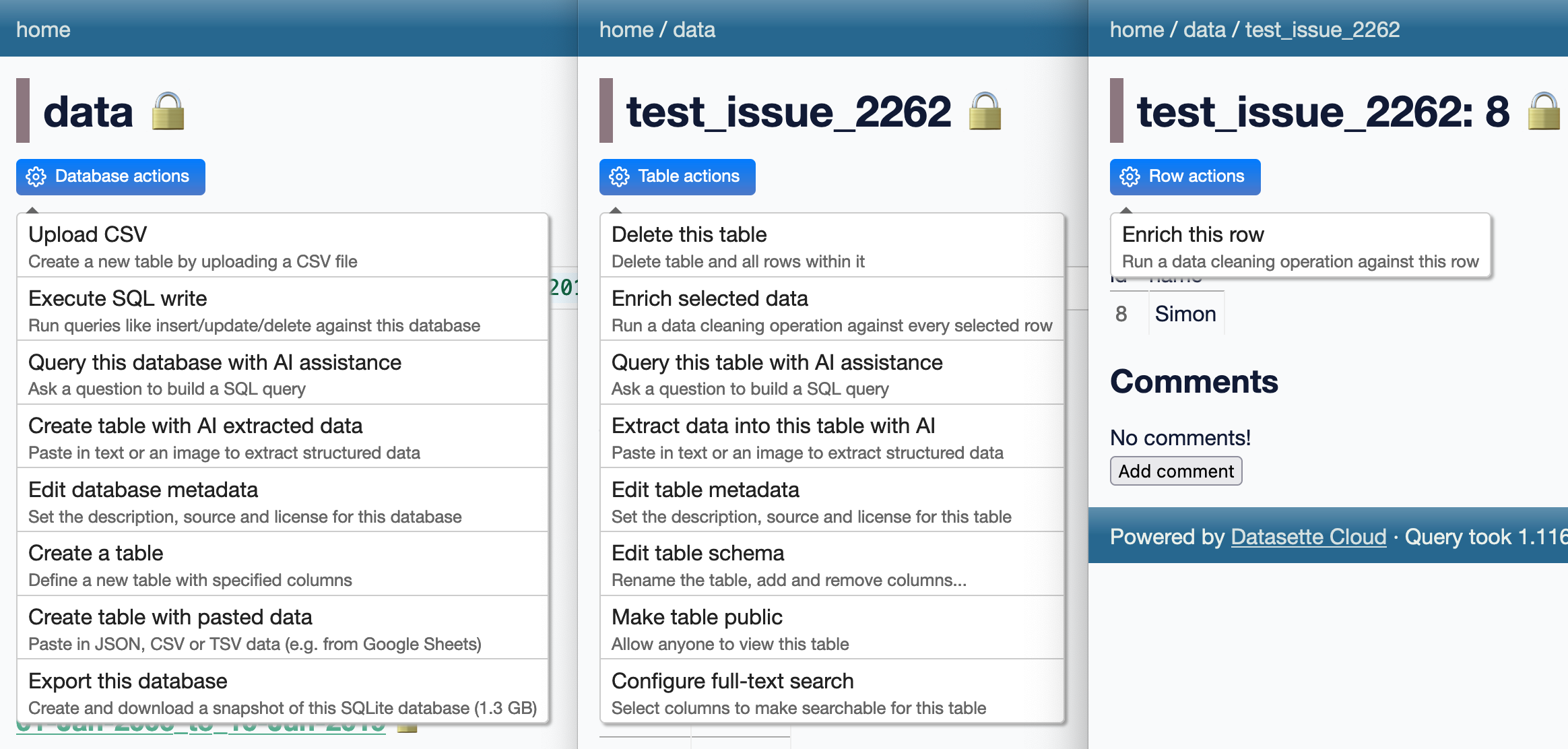
Task: Click home breadcrumb in the left panel
Action: point(43,30)
